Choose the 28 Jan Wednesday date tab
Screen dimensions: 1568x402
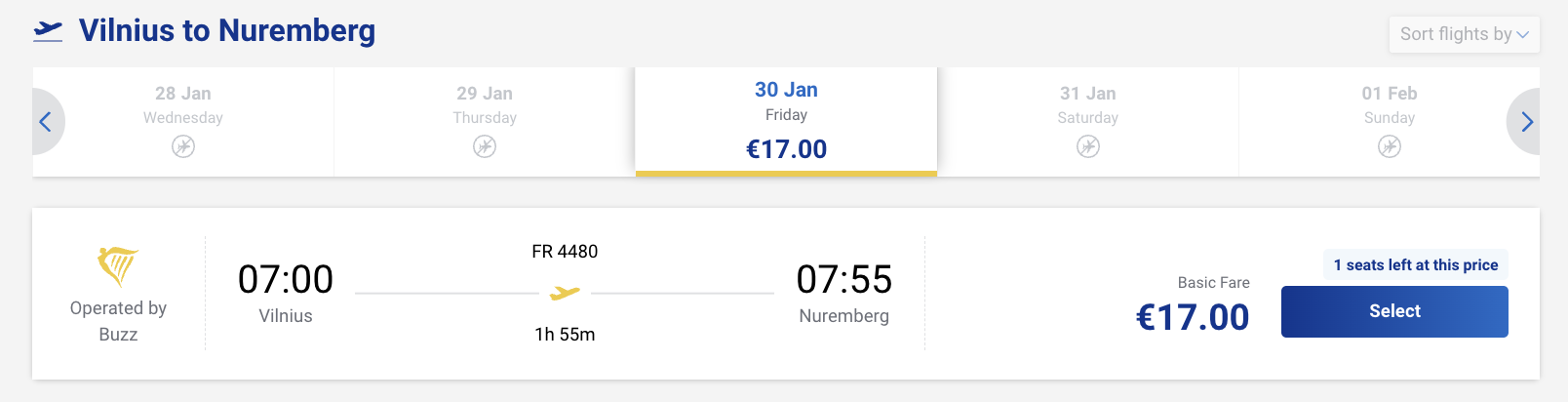tap(183, 105)
